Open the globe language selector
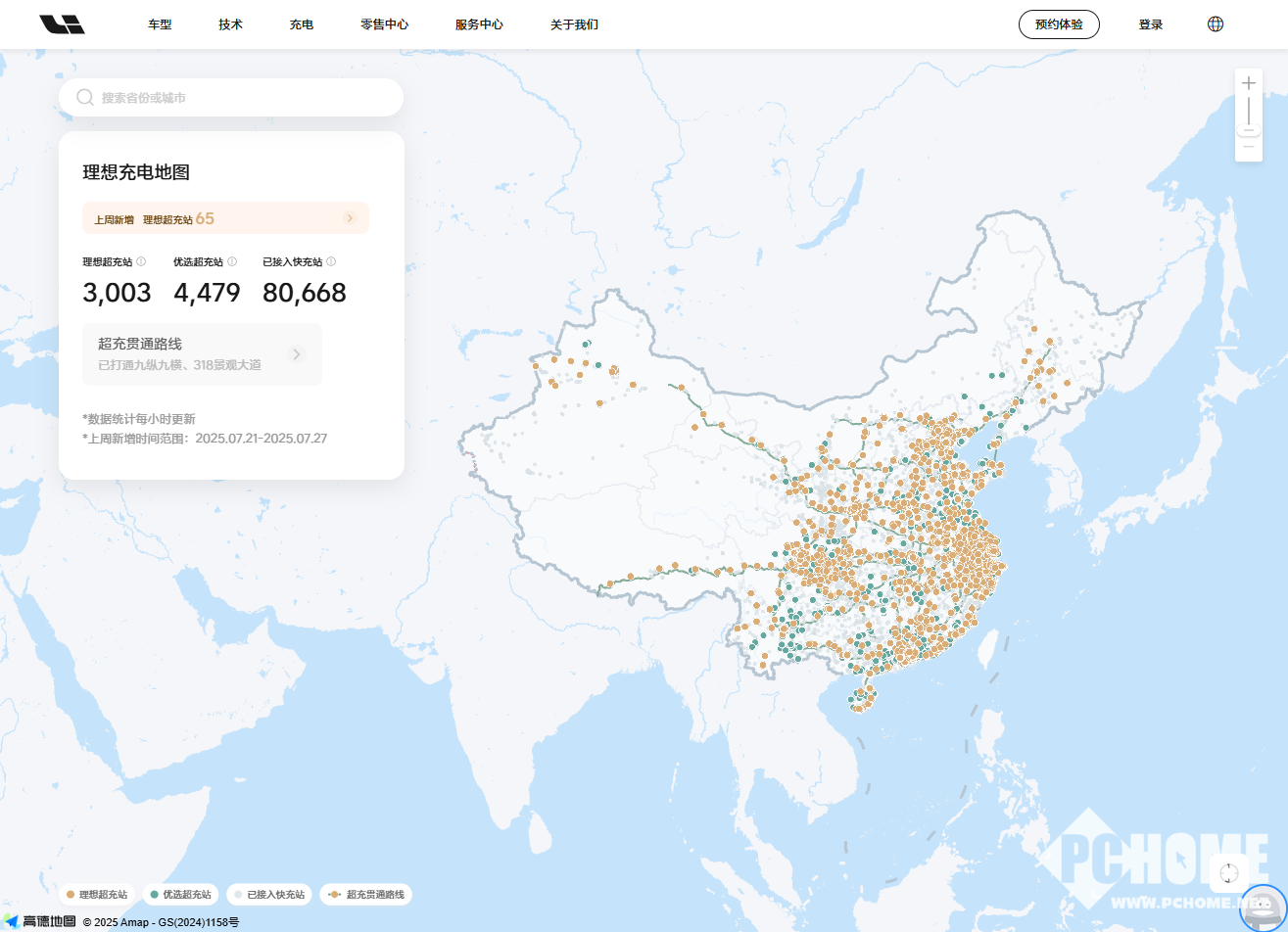Screen dimensions: 1288x932 pyautogui.click(x=1216, y=24)
